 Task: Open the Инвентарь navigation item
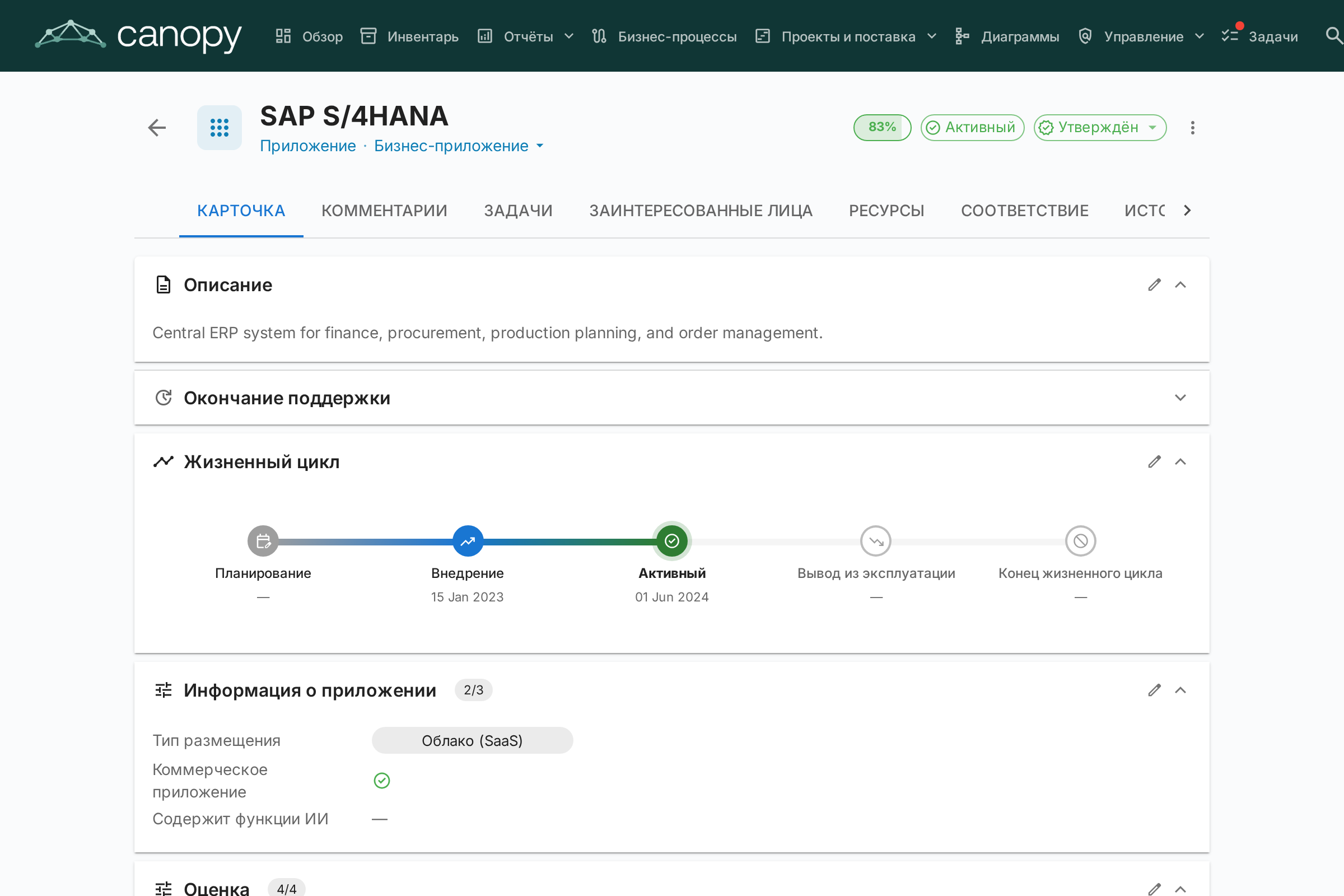click(410, 36)
